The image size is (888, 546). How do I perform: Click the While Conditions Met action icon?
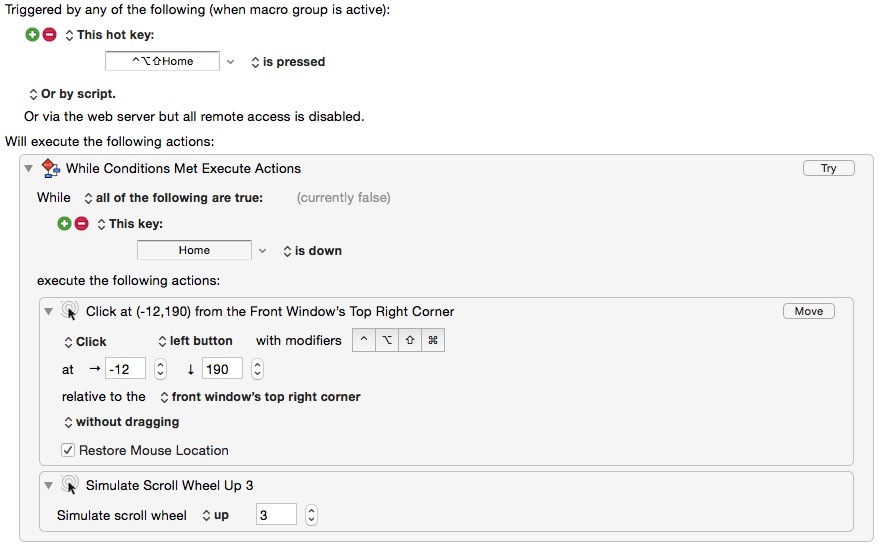pyautogui.click(x=51, y=168)
